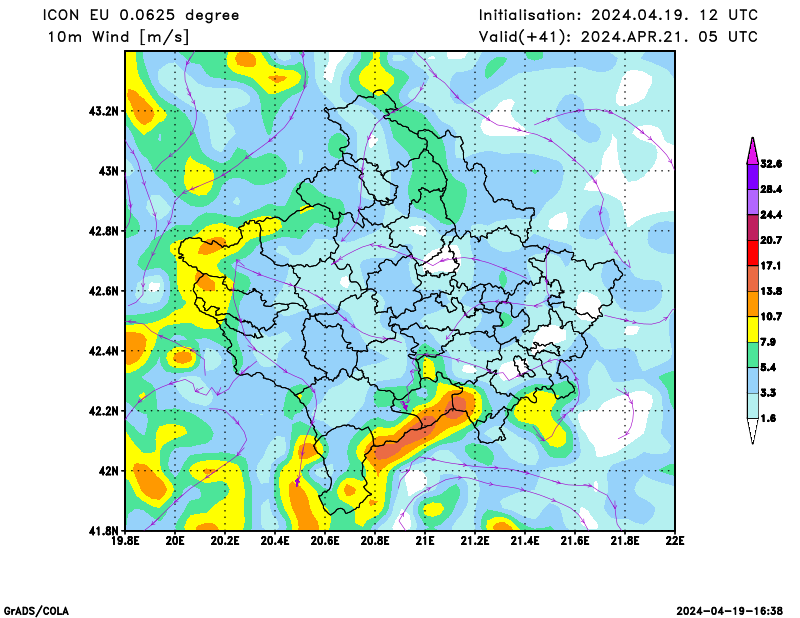Select the red-orange legend swatch below 17.1
This screenshot has width=800, height=618.
753,279
